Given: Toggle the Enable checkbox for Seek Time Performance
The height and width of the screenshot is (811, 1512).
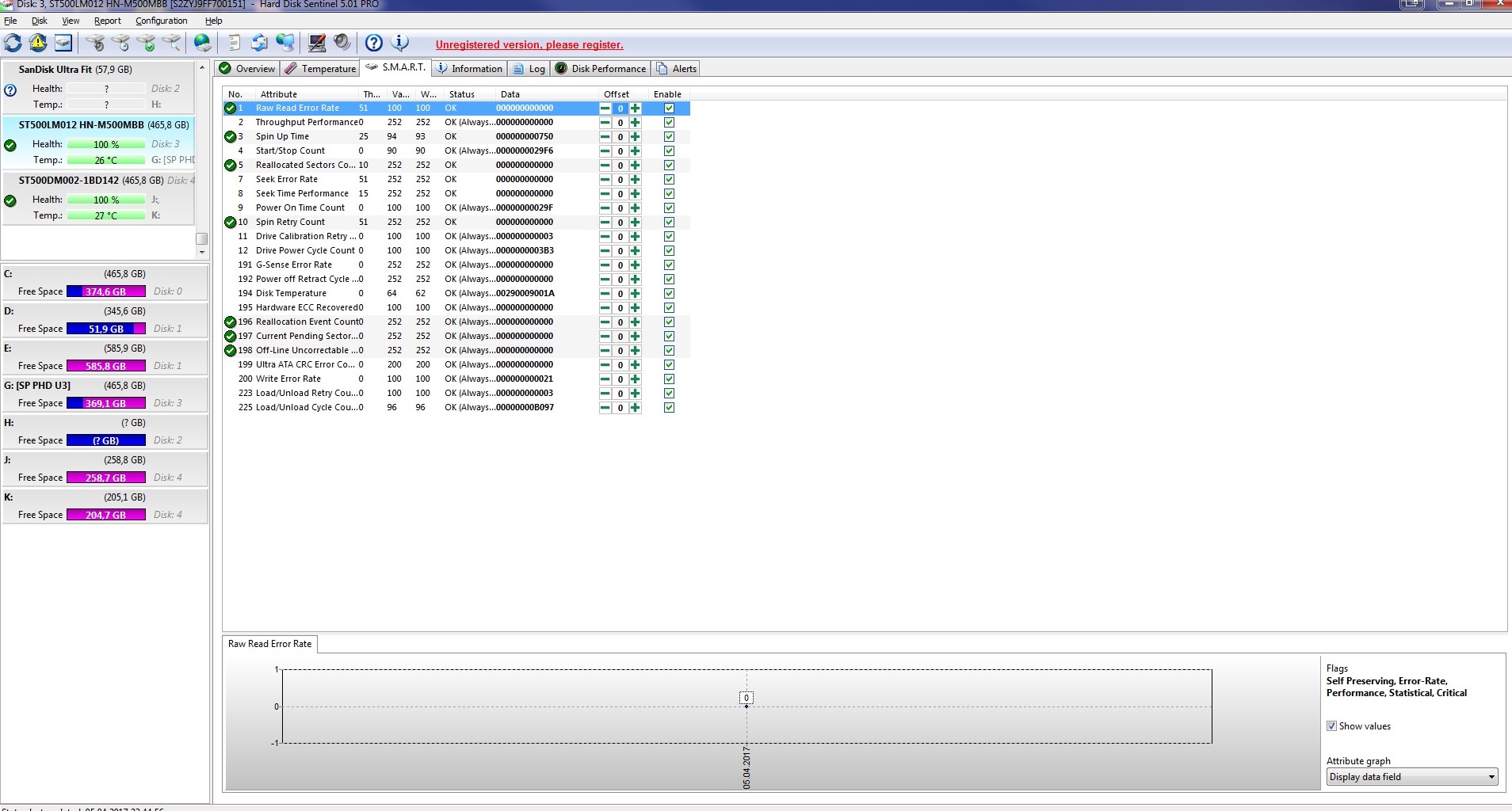Looking at the screenshot, I should (669, 194).
